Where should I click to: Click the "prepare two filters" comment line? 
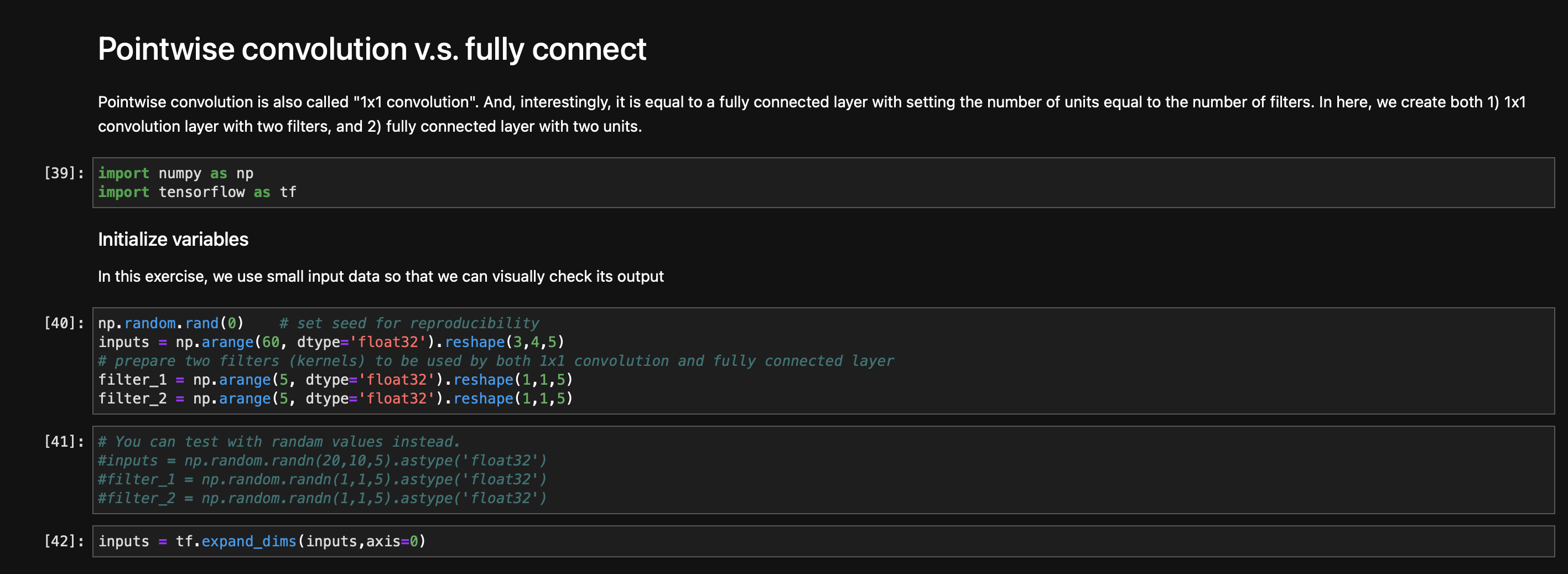tap(496, 361)
